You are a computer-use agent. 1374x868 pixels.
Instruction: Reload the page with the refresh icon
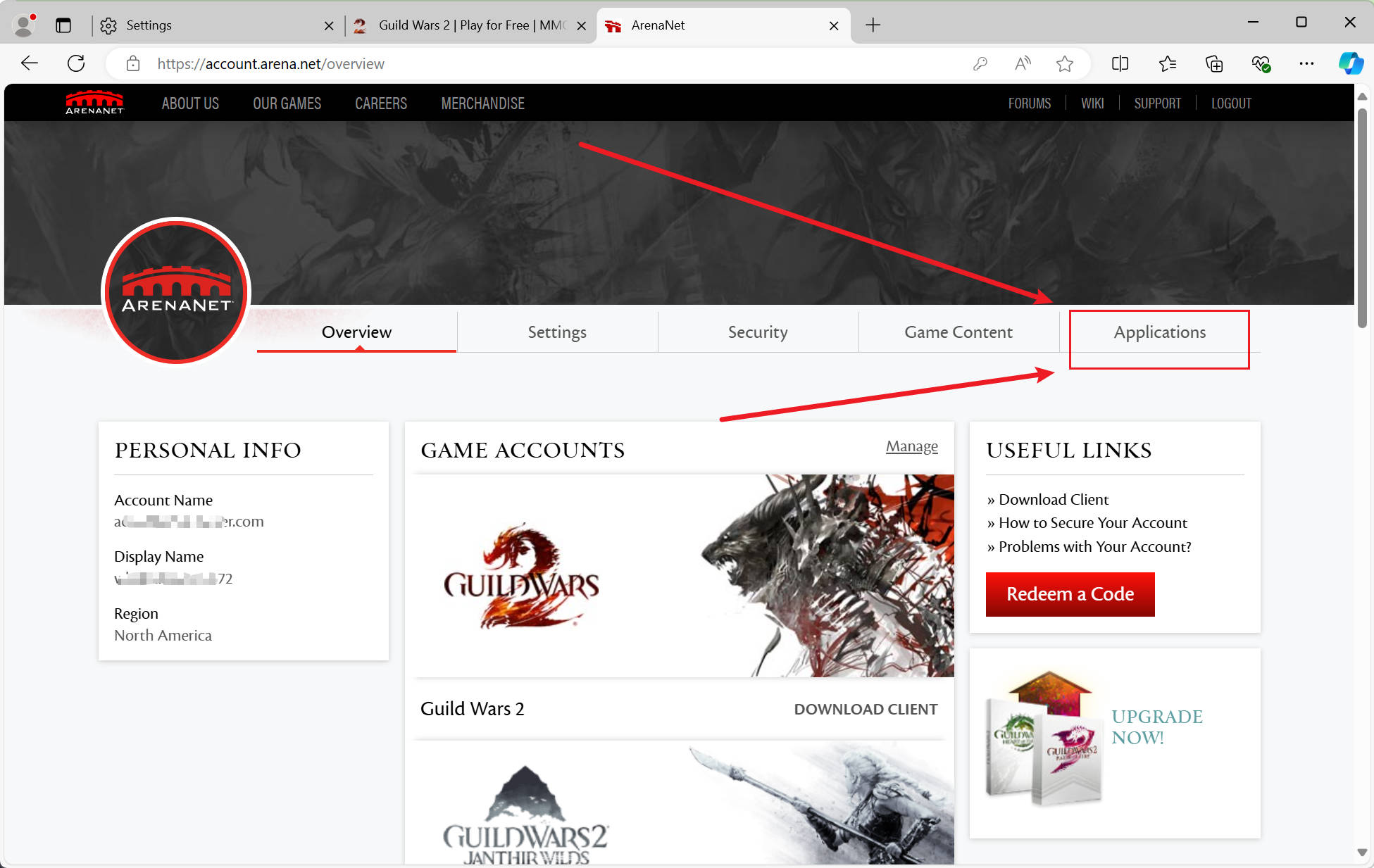coord(76,63)
